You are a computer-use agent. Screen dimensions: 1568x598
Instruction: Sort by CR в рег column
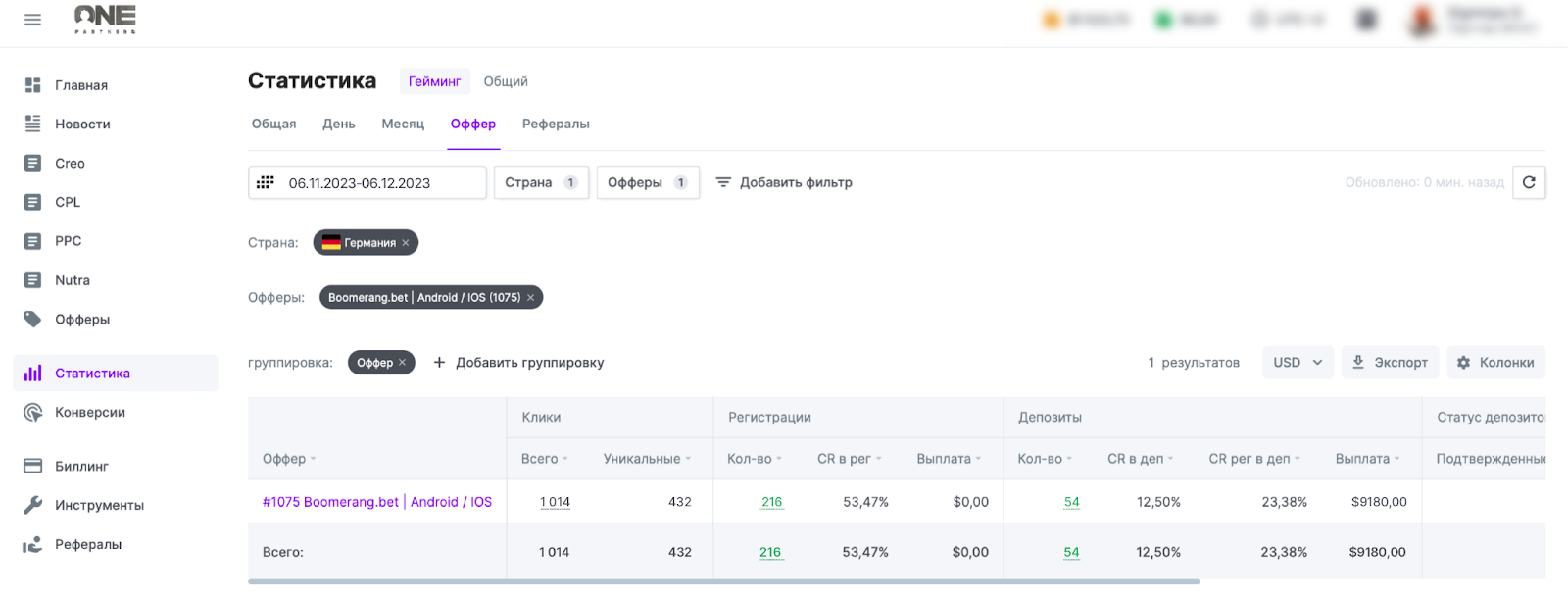pos(850,459)
